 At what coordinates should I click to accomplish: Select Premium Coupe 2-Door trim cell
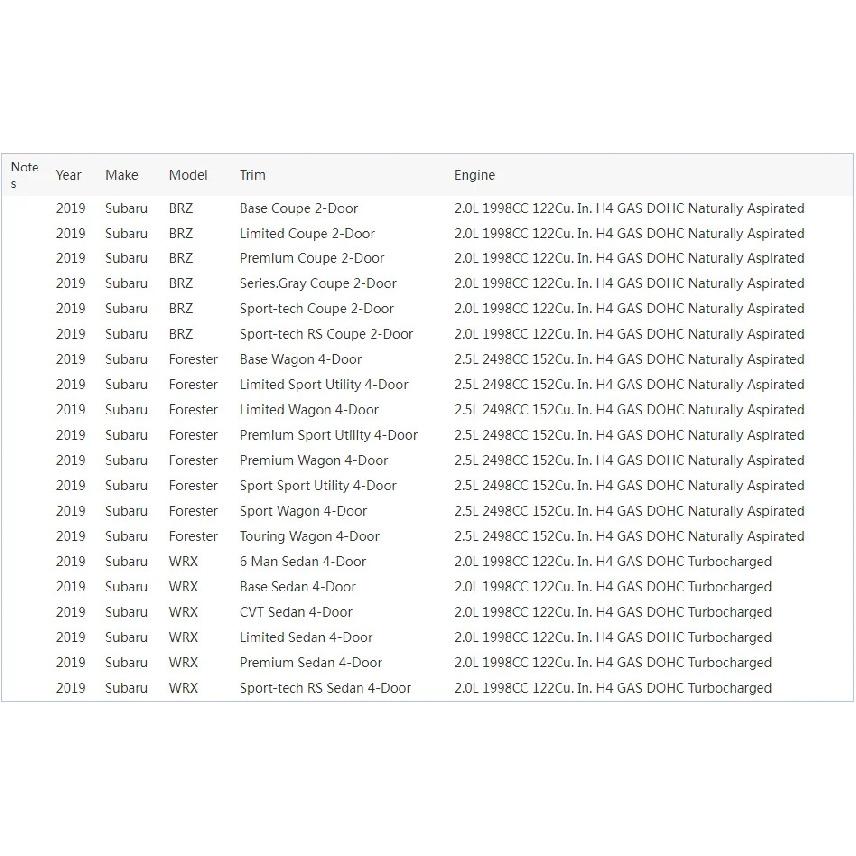[x=312, y=258]
